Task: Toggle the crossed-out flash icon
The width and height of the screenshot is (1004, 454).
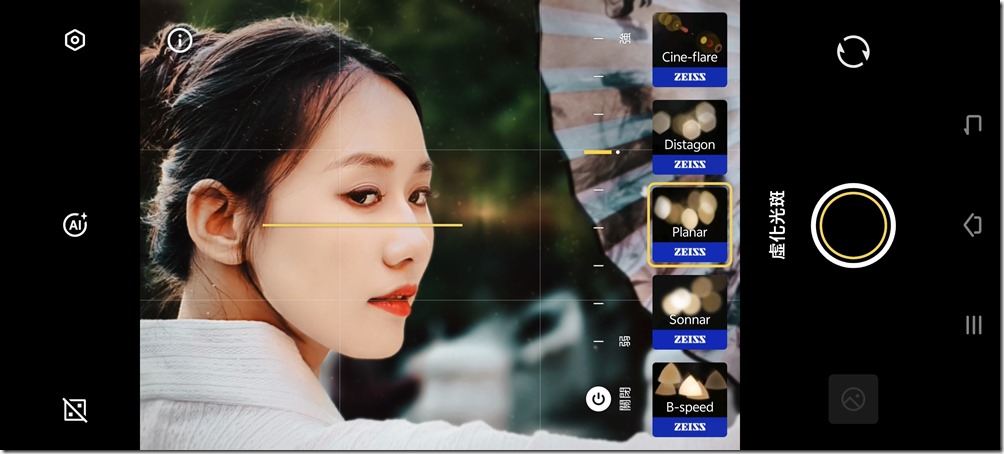Action: (75, 410)
